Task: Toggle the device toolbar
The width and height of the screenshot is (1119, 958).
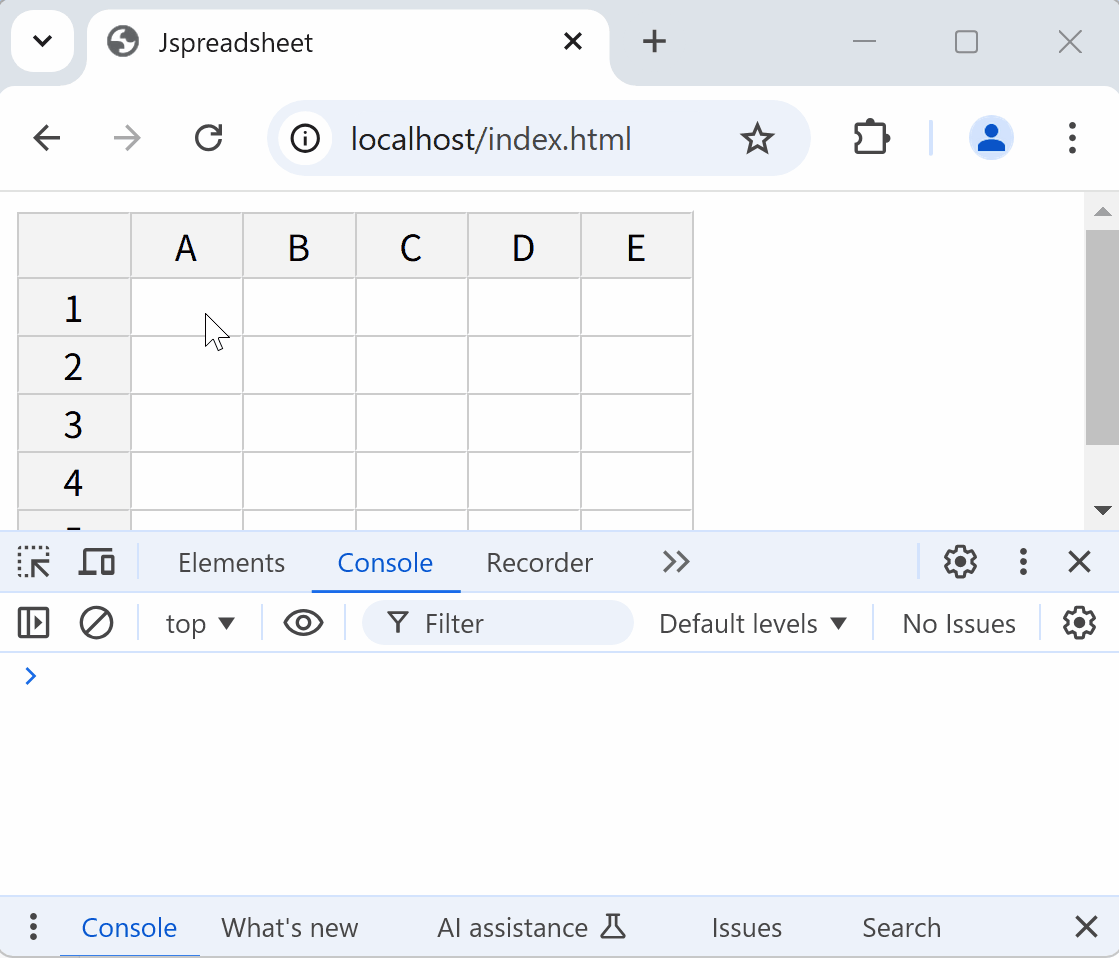Action: pyautogui.click(x=95, y=562)
